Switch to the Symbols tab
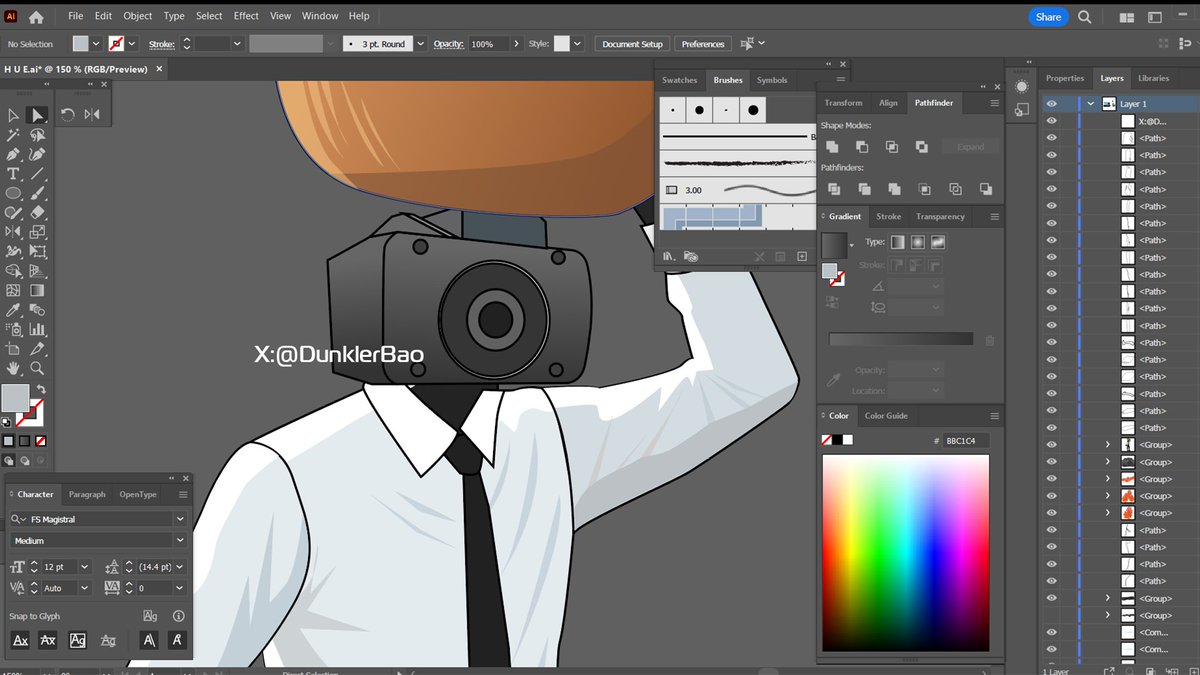 pos(772,80)
